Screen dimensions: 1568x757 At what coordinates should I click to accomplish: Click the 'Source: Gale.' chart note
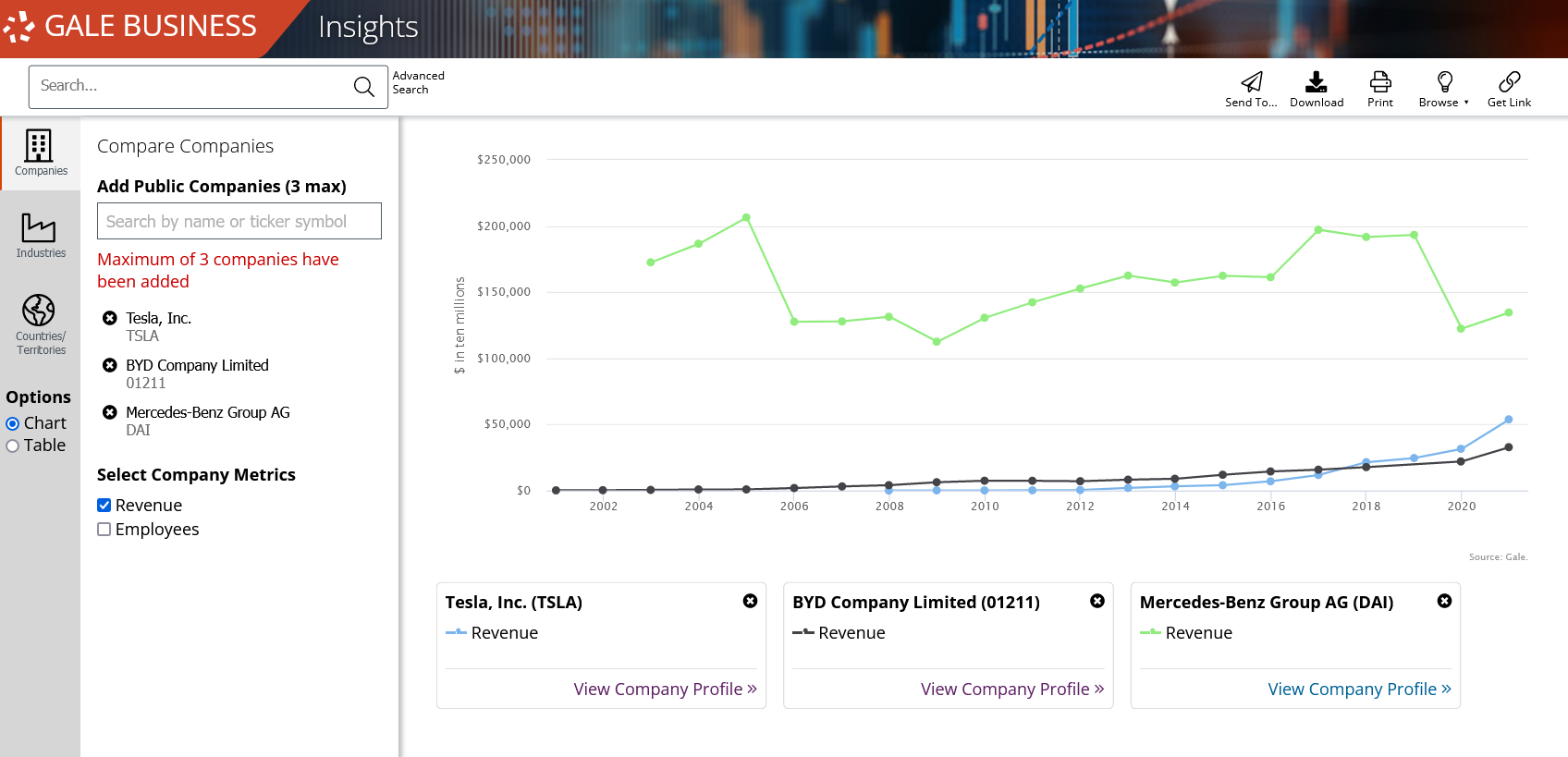point(1498,557)
